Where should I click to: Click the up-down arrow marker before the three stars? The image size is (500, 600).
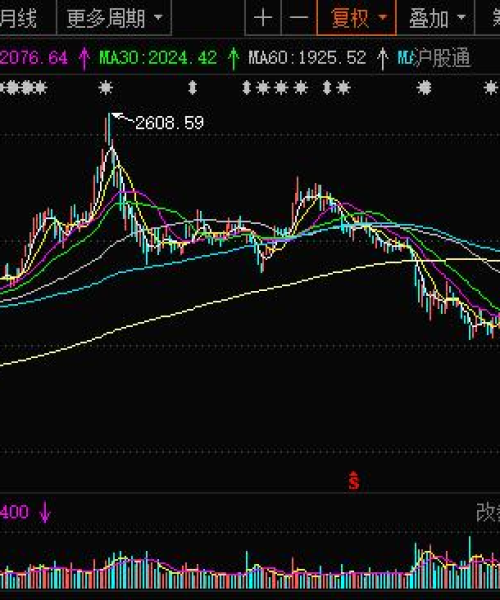tap(247, 88)
